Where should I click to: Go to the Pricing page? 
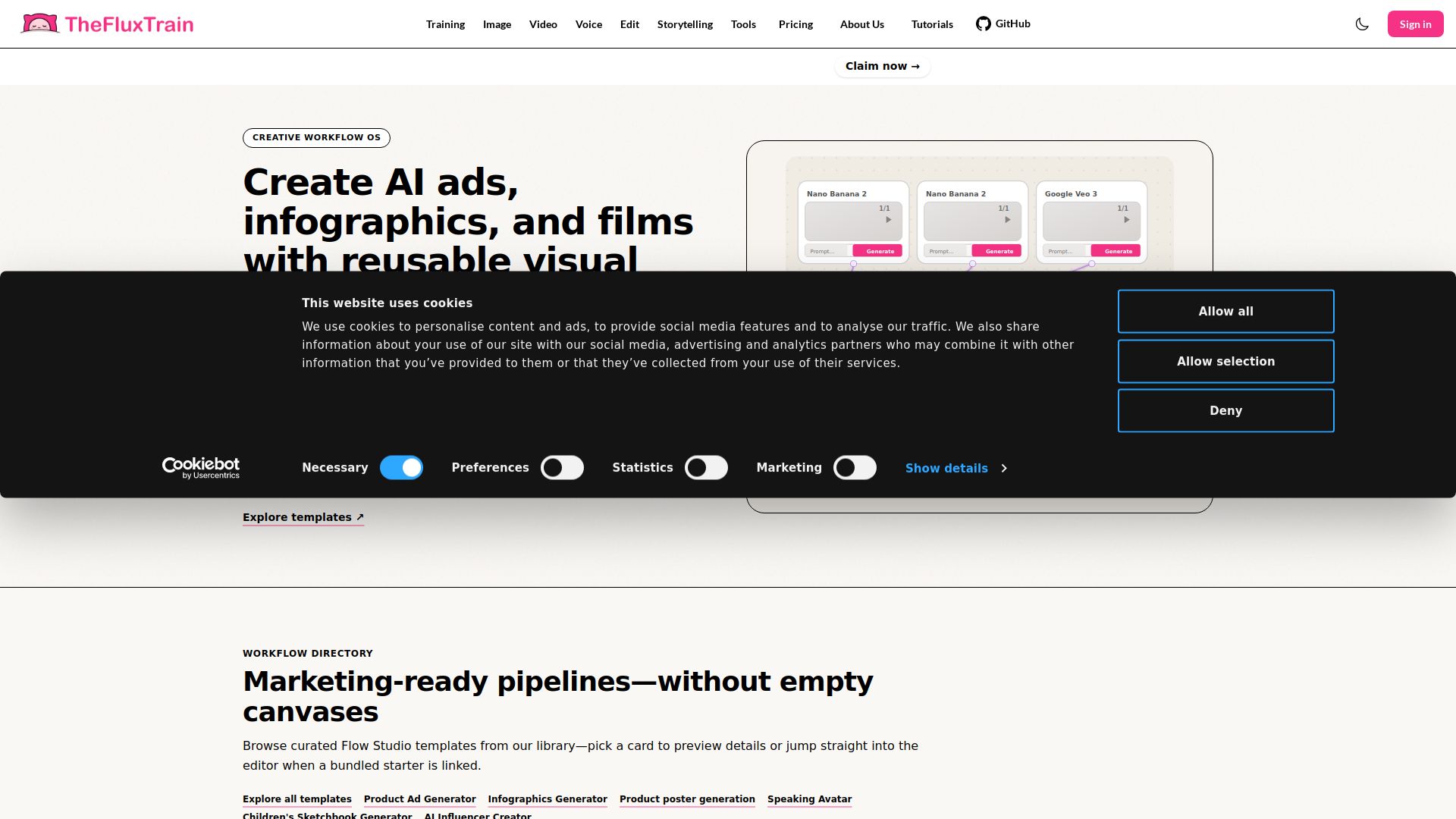795,24
